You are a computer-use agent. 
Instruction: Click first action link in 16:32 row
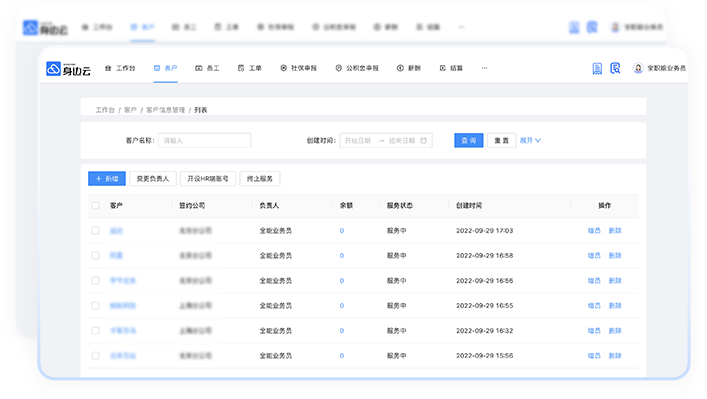(594, 330)
